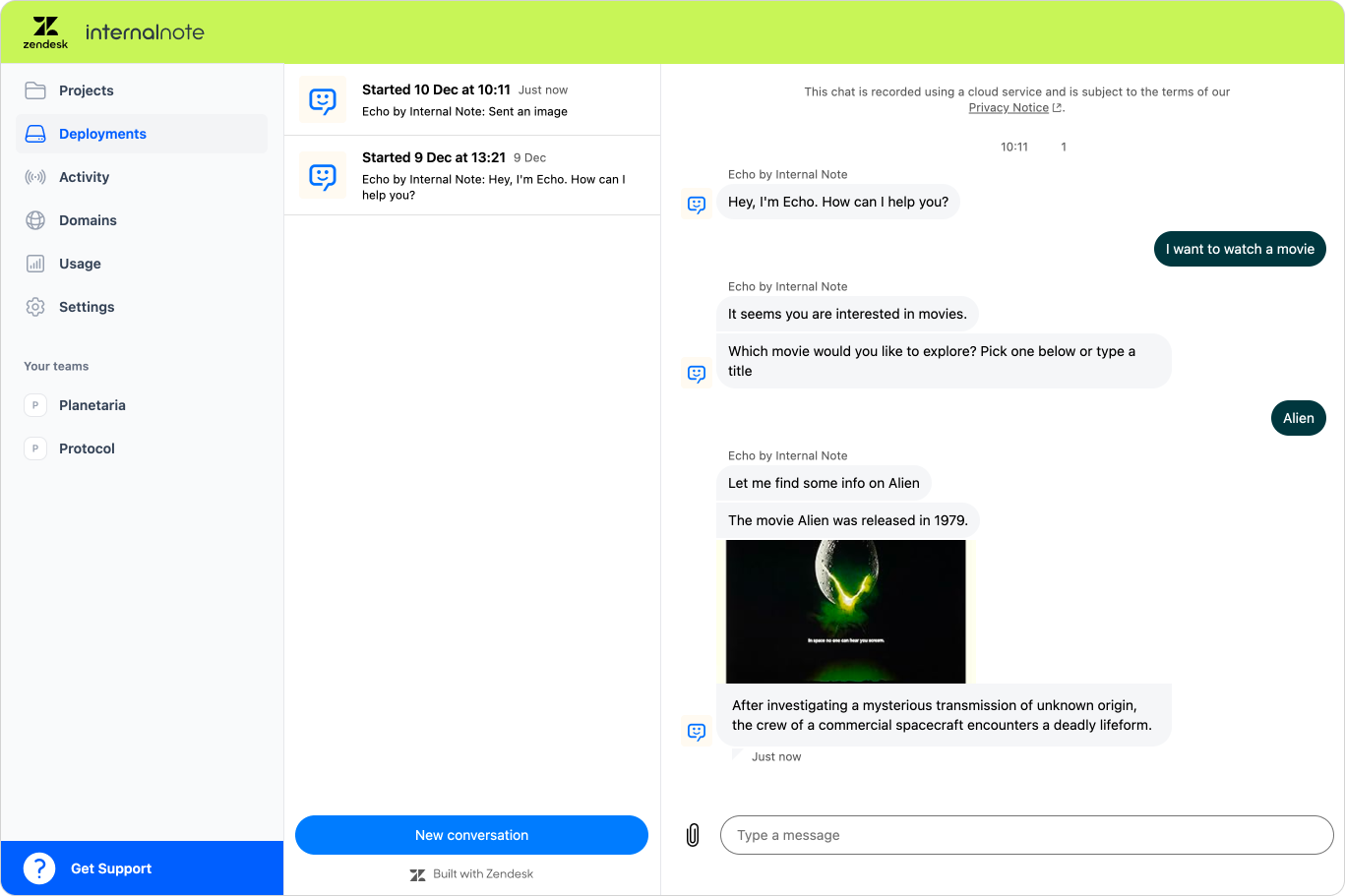
Task: Click the Activity broadcast icon
Action: pos(35,176)
